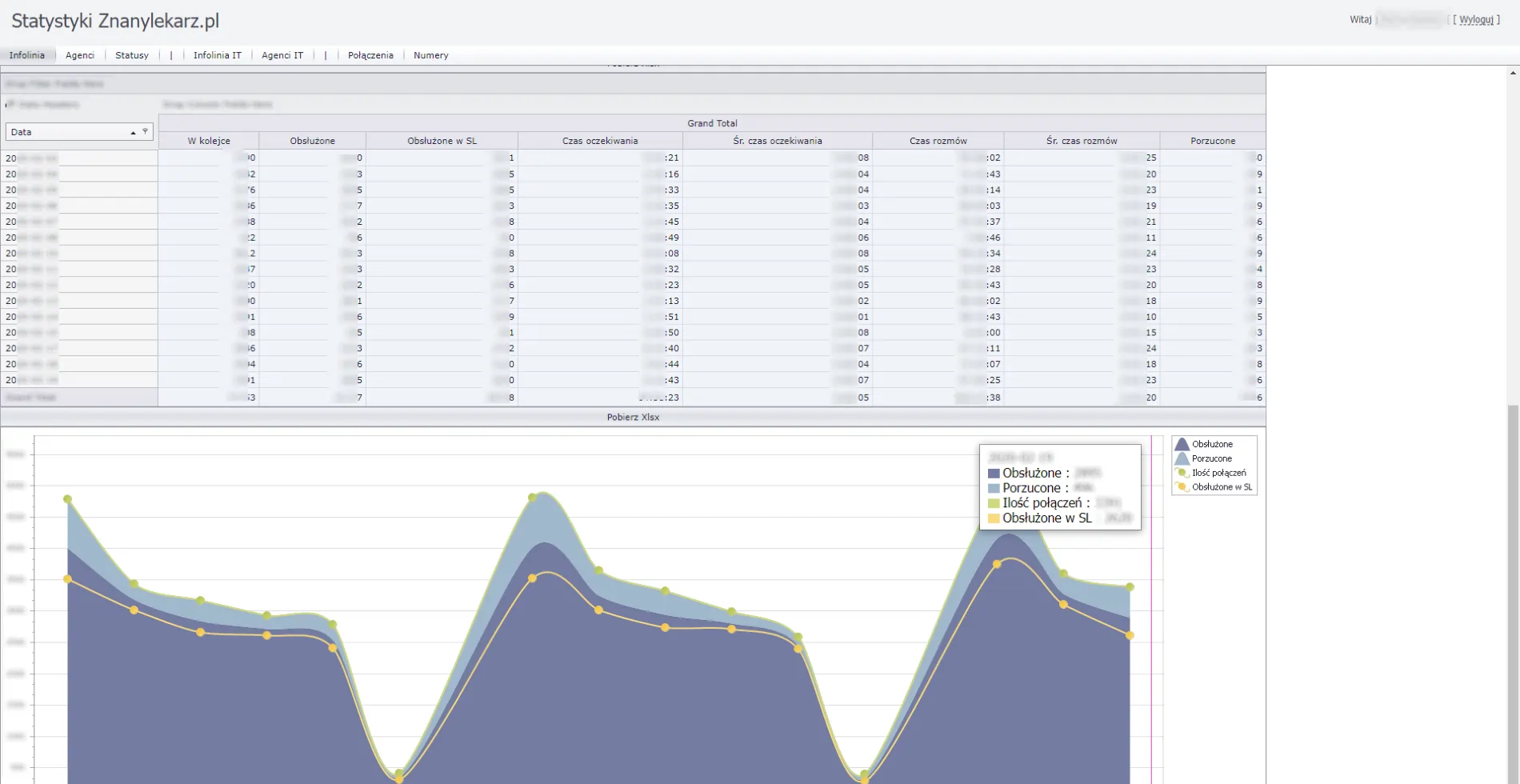Open the Infolinia IT tab
Image resolution: width=1520 pixels, height=784 pixels.
click(x=217, y=55)
